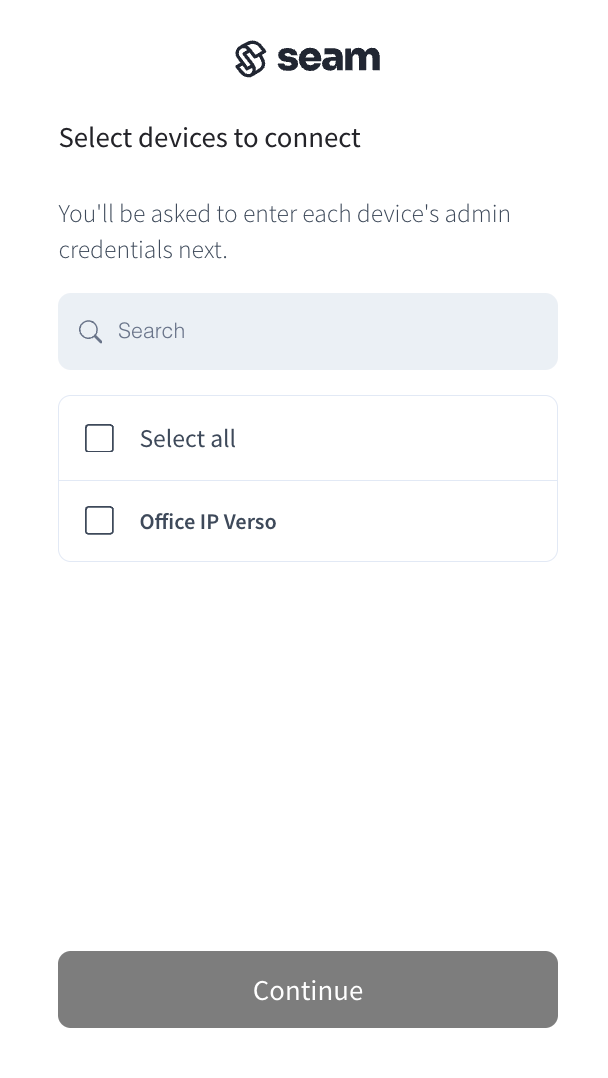
Task: Select the Select all list row
Action: (307, 439)
